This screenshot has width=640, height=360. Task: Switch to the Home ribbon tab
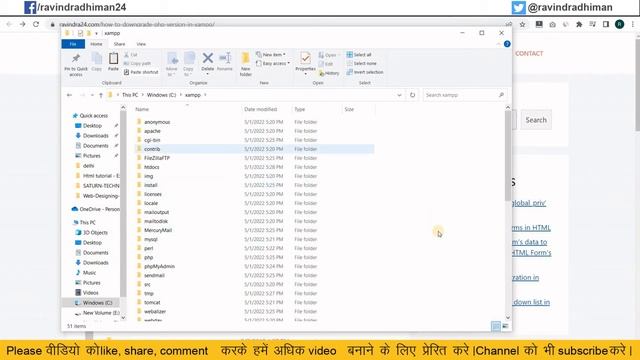click(x=96, y=44)
